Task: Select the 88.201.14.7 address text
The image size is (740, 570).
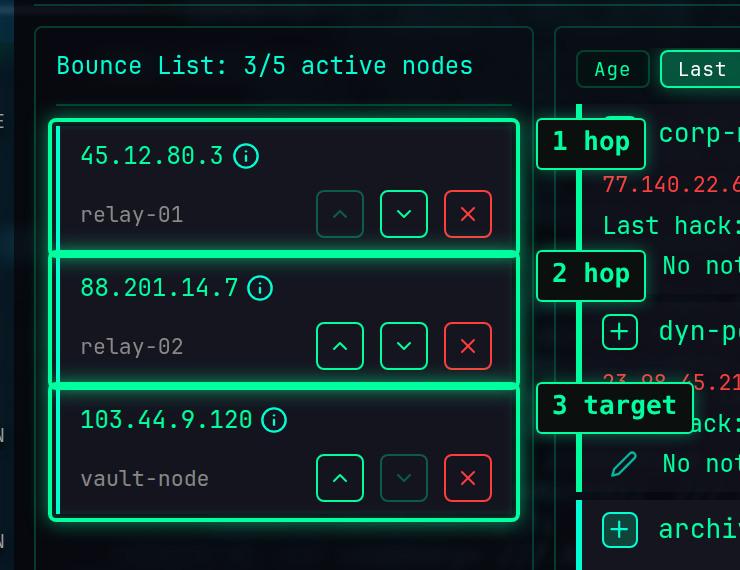Action: 159,288
